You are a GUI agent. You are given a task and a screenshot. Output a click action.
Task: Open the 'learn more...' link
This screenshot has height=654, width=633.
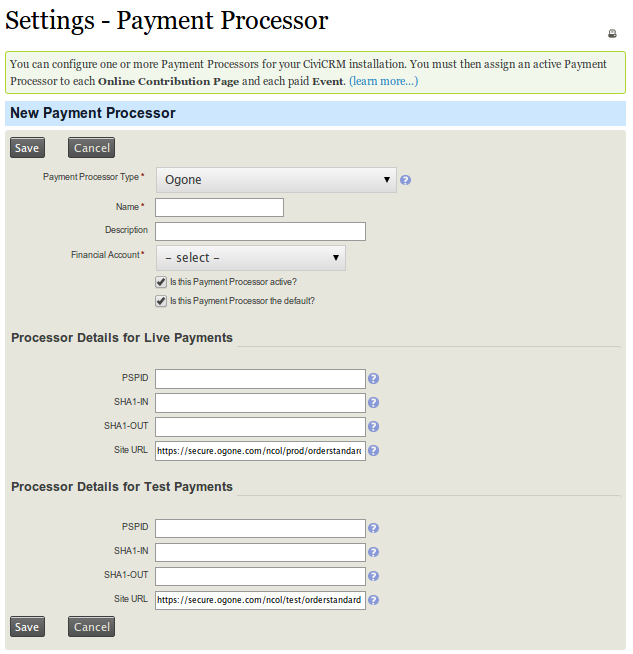(383, 81)
